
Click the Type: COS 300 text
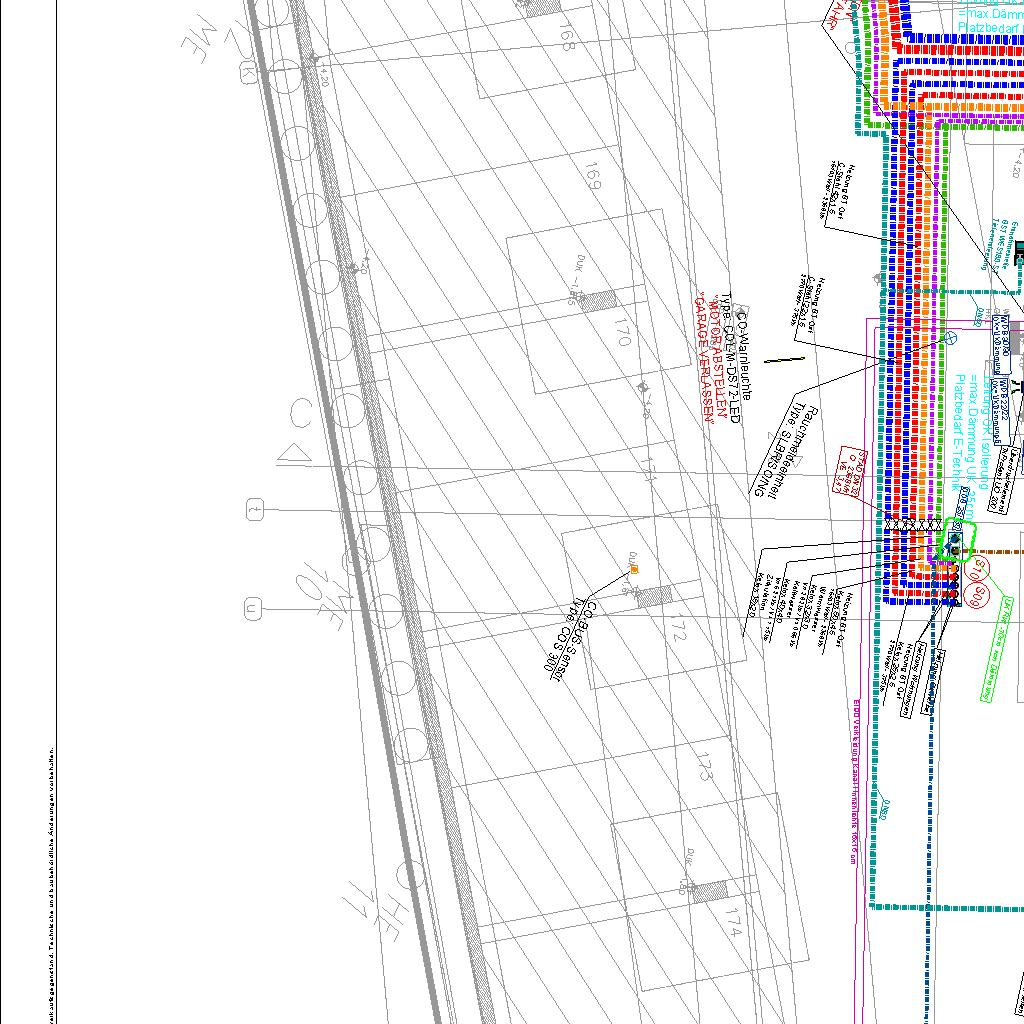564,635
